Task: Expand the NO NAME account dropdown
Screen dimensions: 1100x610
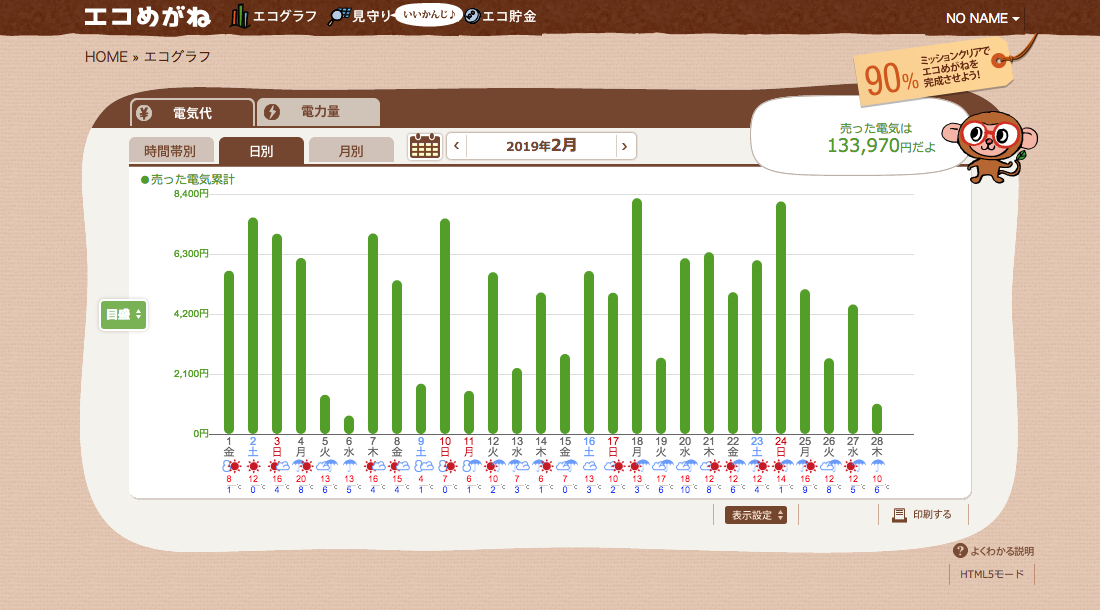Action: click(983, 19)
